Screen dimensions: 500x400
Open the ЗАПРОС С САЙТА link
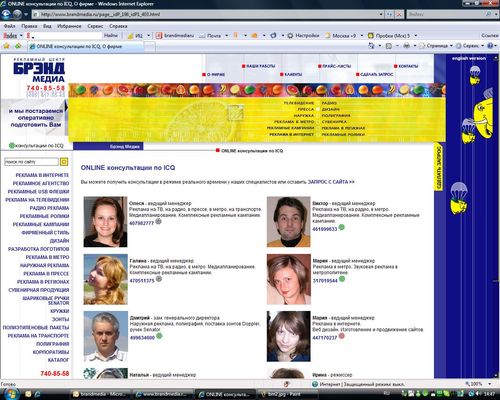click(x=331, y=182)
